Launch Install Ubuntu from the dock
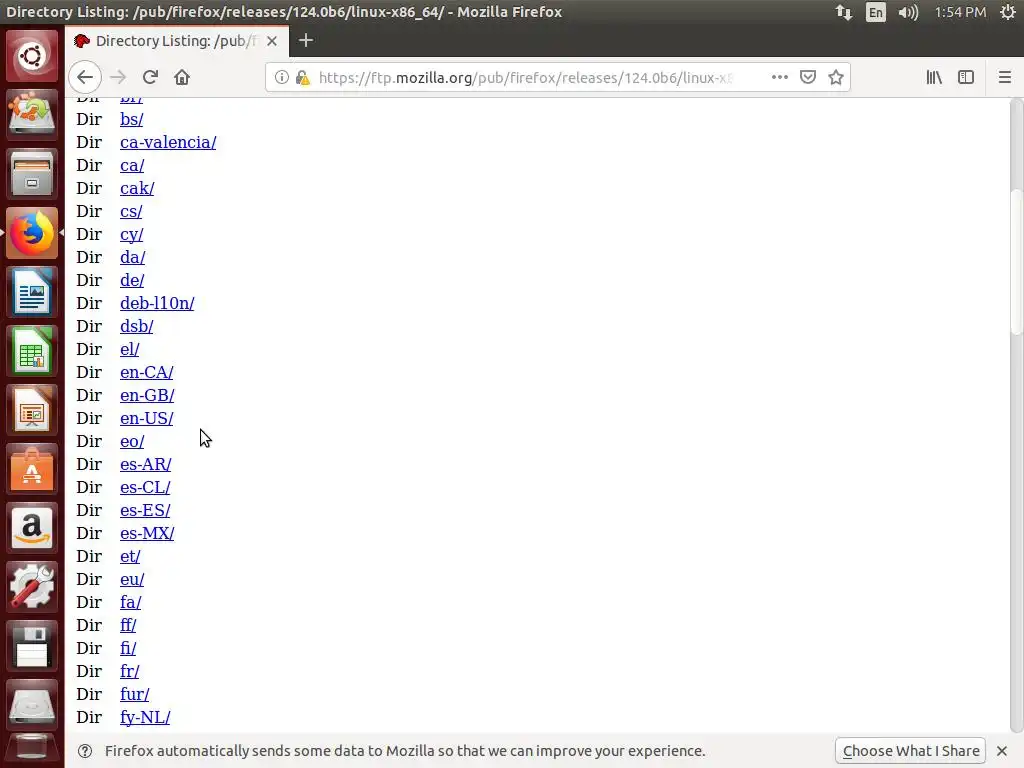Viewport: 1024px width, 768px height. [32, 114]
